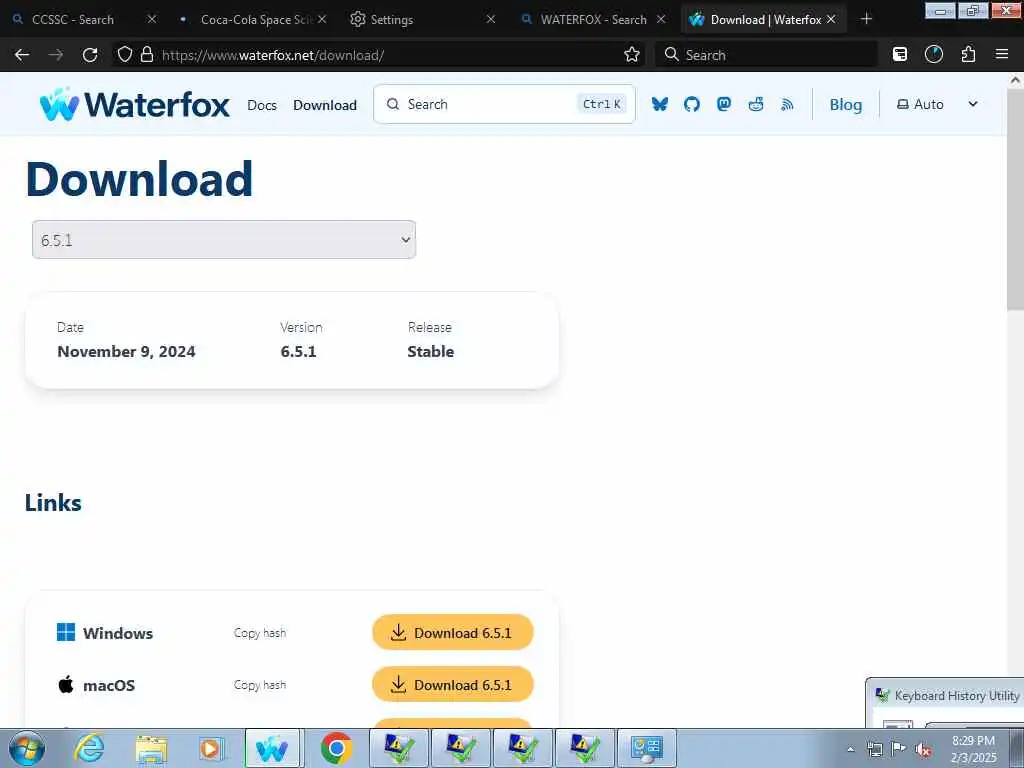Open Waterfox's Bluesky butterfly link
The width and height of the screenshot is (1024, 768).
(x=660, y=104)
